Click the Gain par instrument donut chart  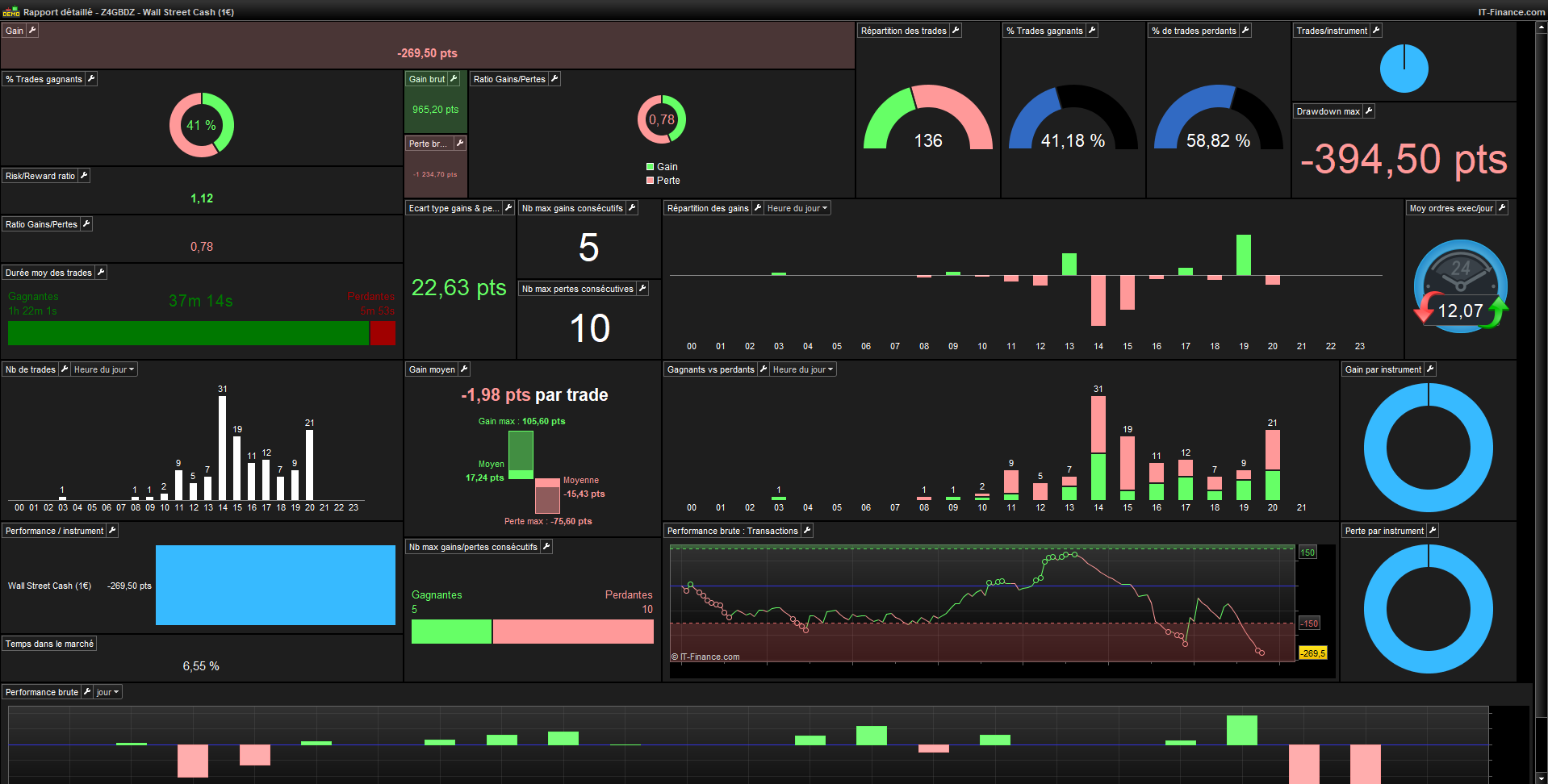pyautogui.click(x=1429, y=448)
